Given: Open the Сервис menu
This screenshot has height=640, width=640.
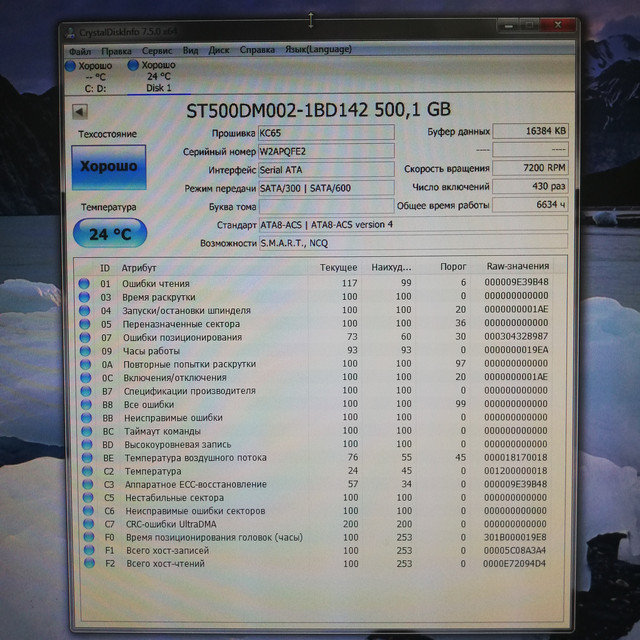Looking at the screenshot, I should [156, 49].
